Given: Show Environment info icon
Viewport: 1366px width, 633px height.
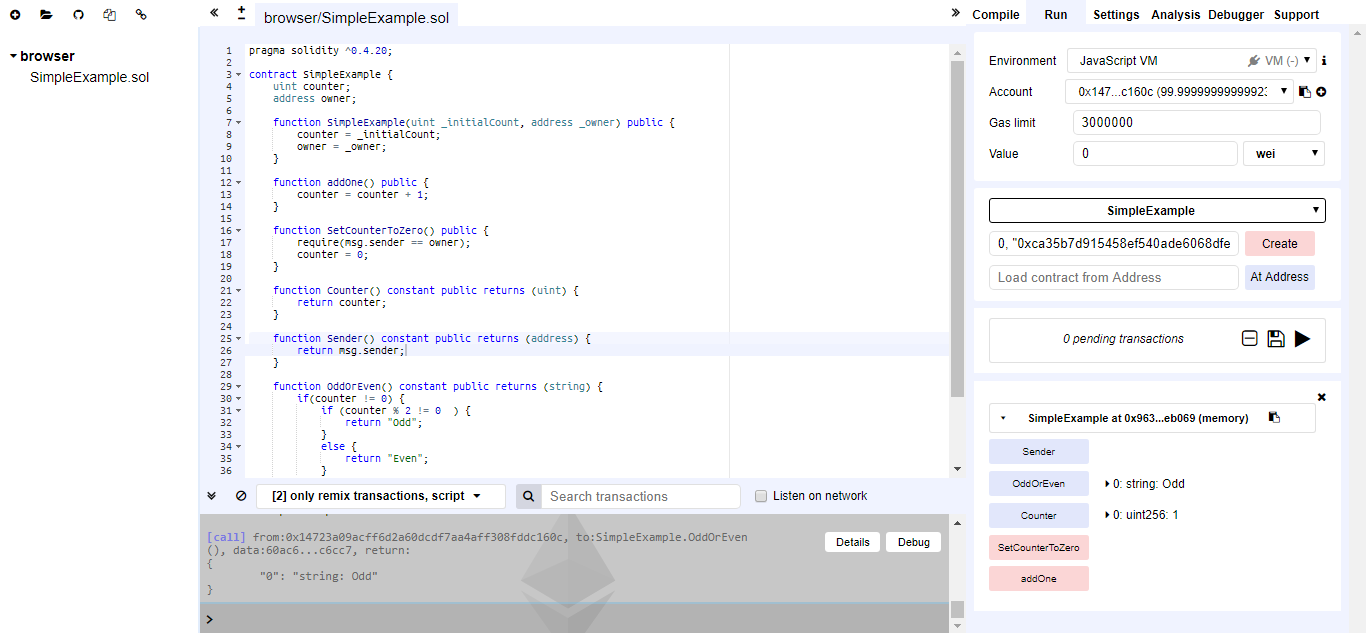Looking at the screenshot, I should tap(1324, 61).
